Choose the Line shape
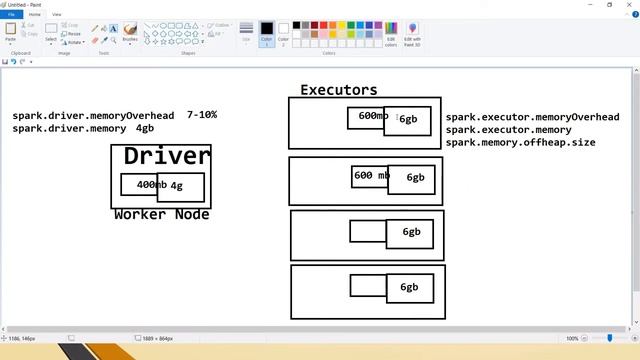Viewport: 640px width, 360px height. tap(147, 26)
